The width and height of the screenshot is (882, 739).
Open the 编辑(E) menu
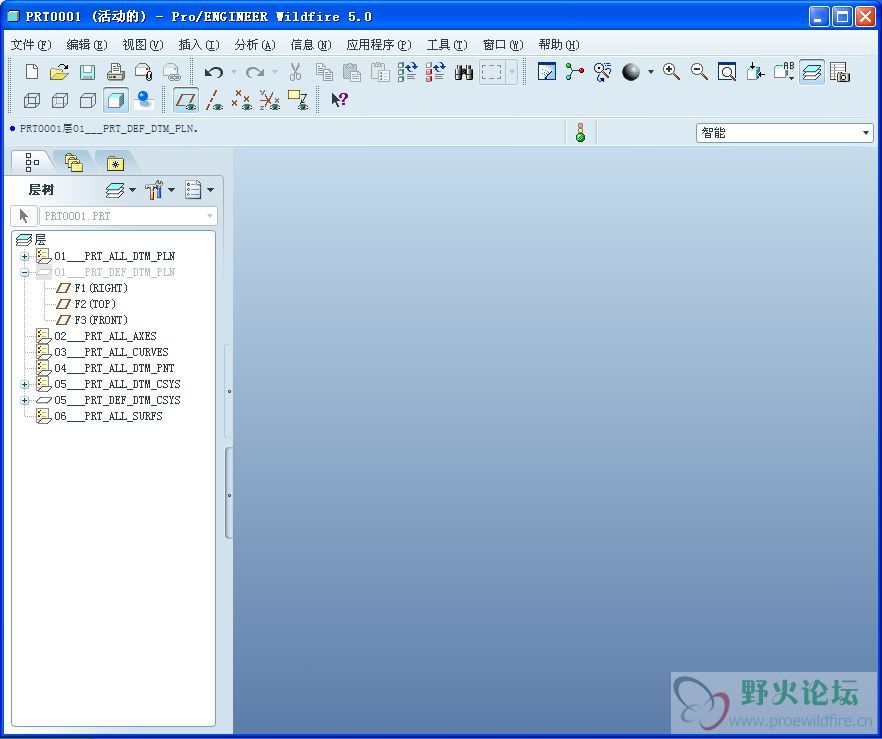pyautogui.click(x=87, y=44)
